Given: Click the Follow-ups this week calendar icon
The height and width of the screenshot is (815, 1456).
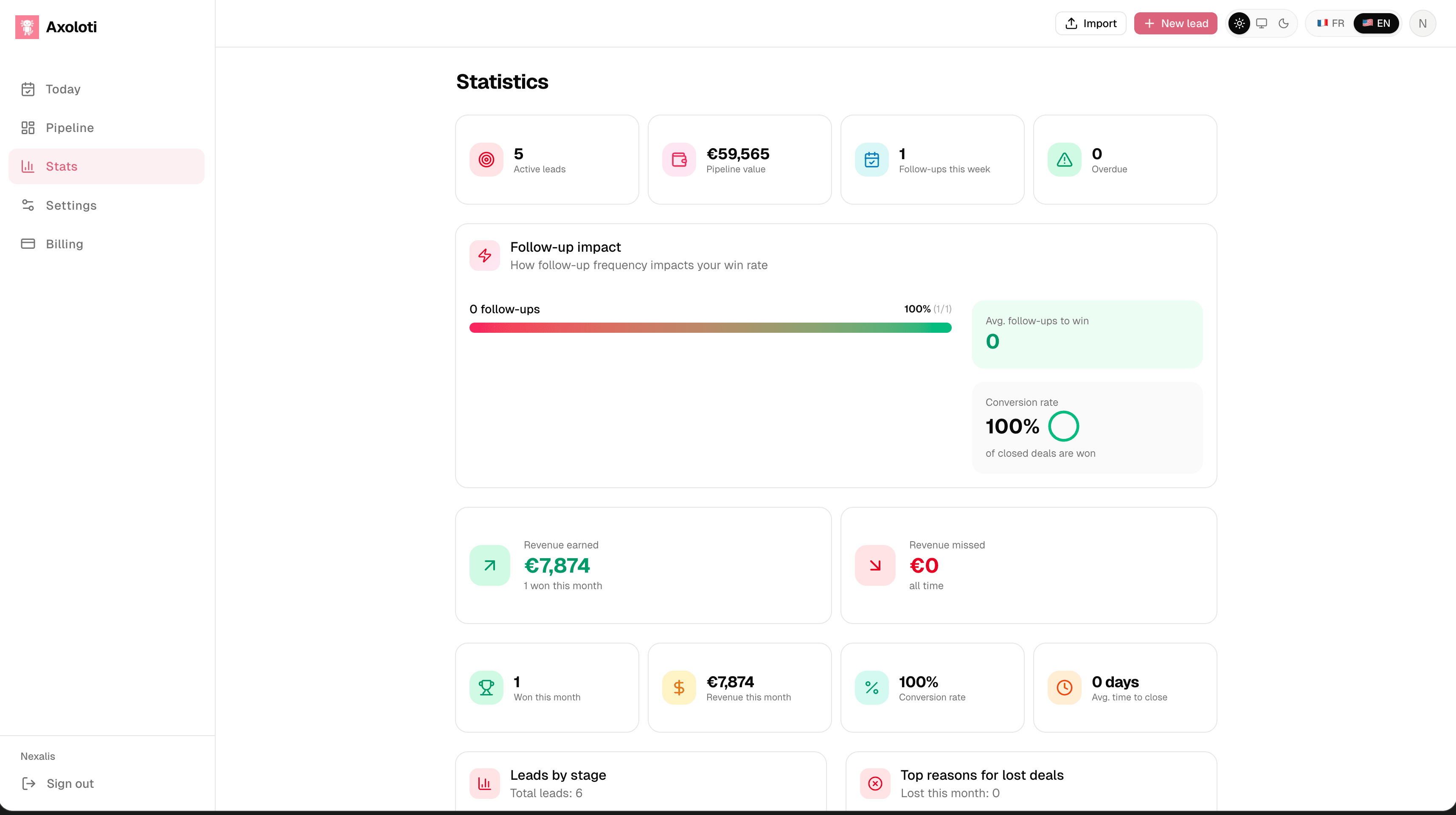Looking at the screenshot, I should pos(871,160).
